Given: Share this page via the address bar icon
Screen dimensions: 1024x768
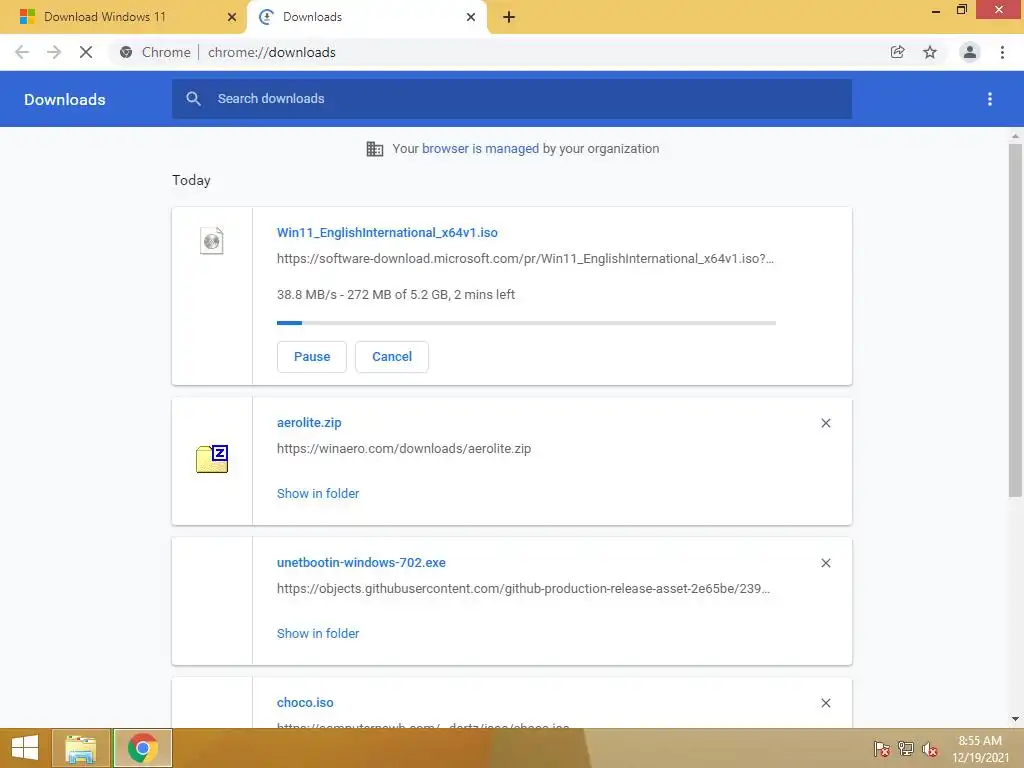Looking at the screenshot, I should tap(897, 52).
